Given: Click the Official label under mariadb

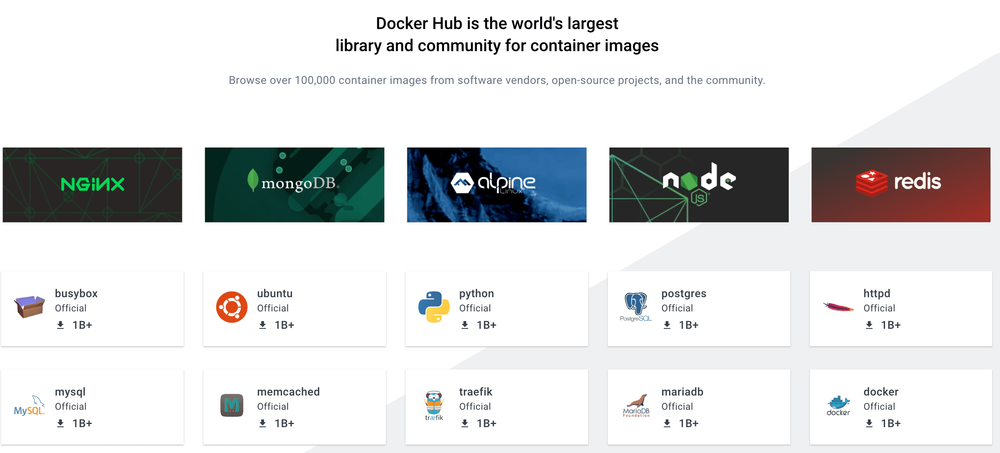Looking at the screenshot, I should tap(677, 406).
